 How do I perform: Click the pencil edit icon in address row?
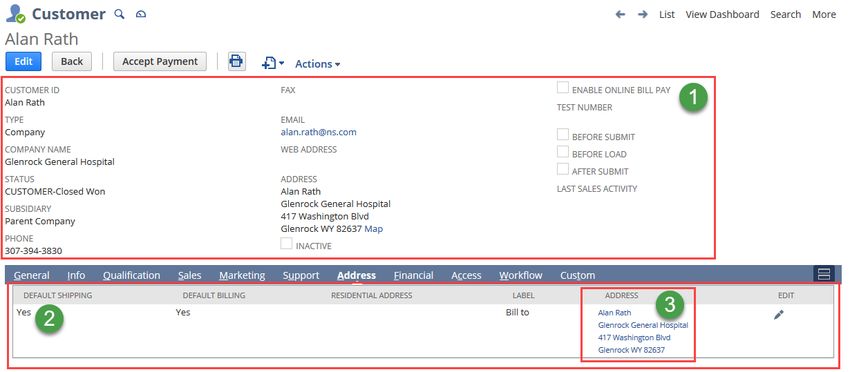point(779,315)
